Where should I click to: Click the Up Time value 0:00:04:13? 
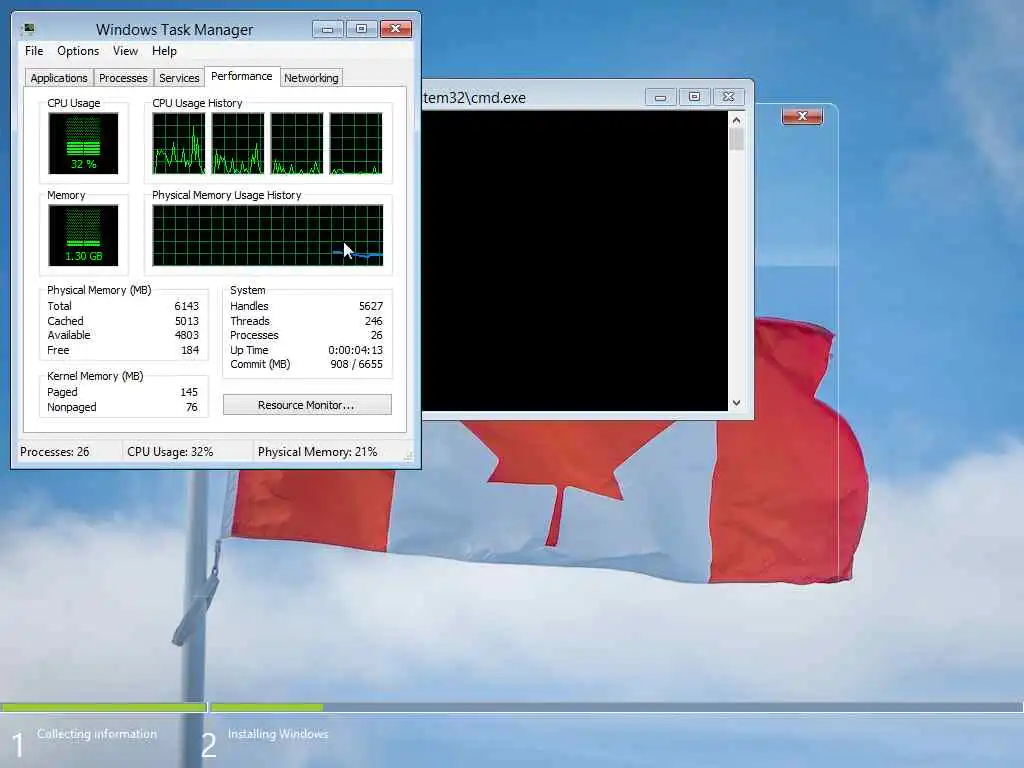click(x=355, y=350)
